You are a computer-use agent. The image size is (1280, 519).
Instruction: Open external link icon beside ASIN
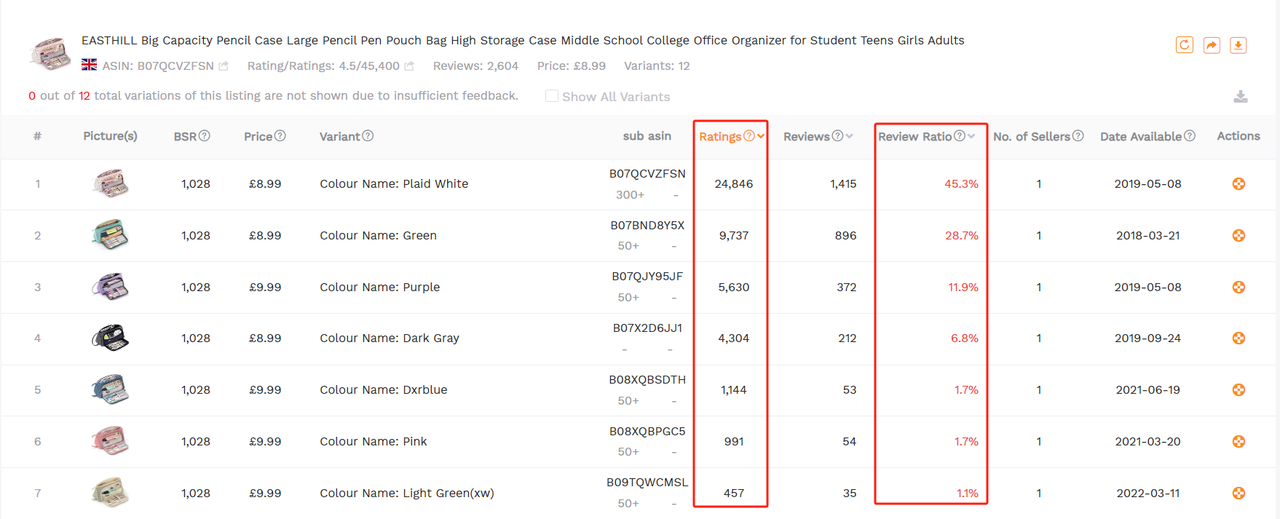tap(224, 67)
